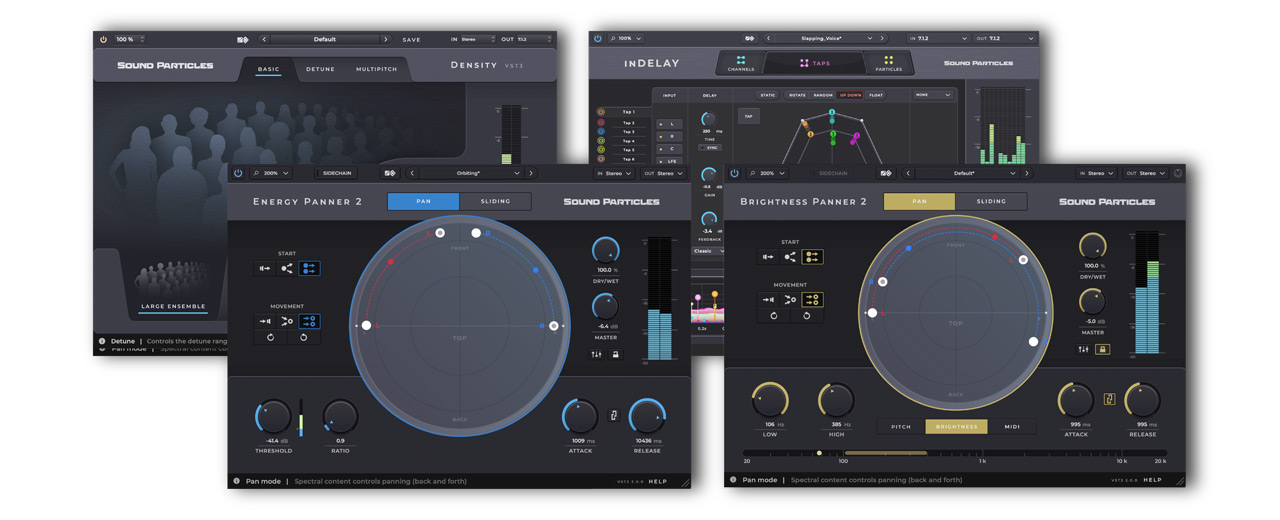The width and height of the screenshot is (1280, 520).
Task: Toggle lock icon below Master in Energy Panner
Action: click(616, 354)
